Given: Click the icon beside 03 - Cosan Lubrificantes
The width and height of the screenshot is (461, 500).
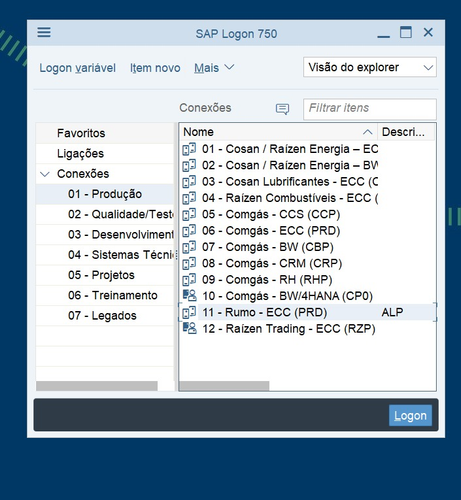Looking at the screenshot, I should pyautogui.click(x=189, y=182).
